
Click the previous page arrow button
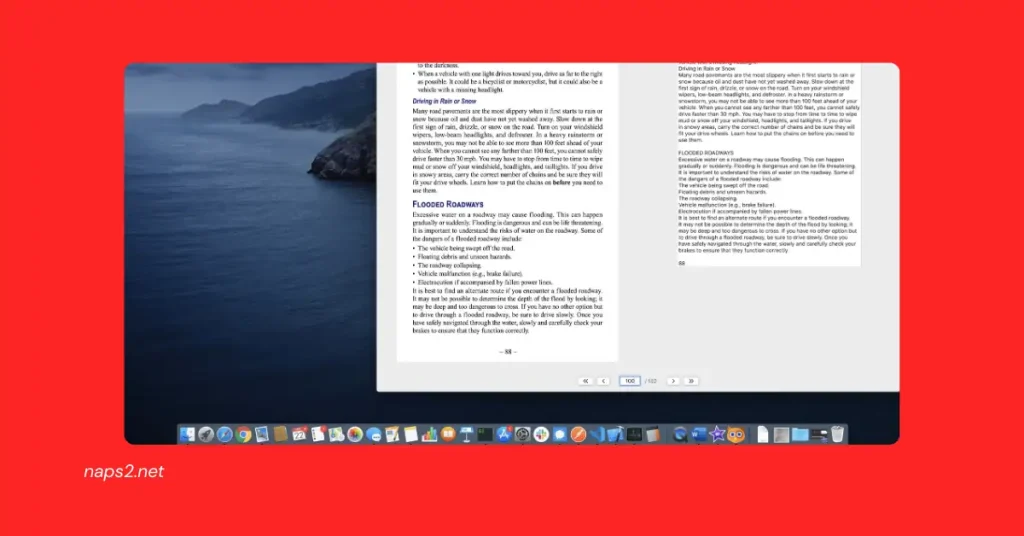coord(604,381)
